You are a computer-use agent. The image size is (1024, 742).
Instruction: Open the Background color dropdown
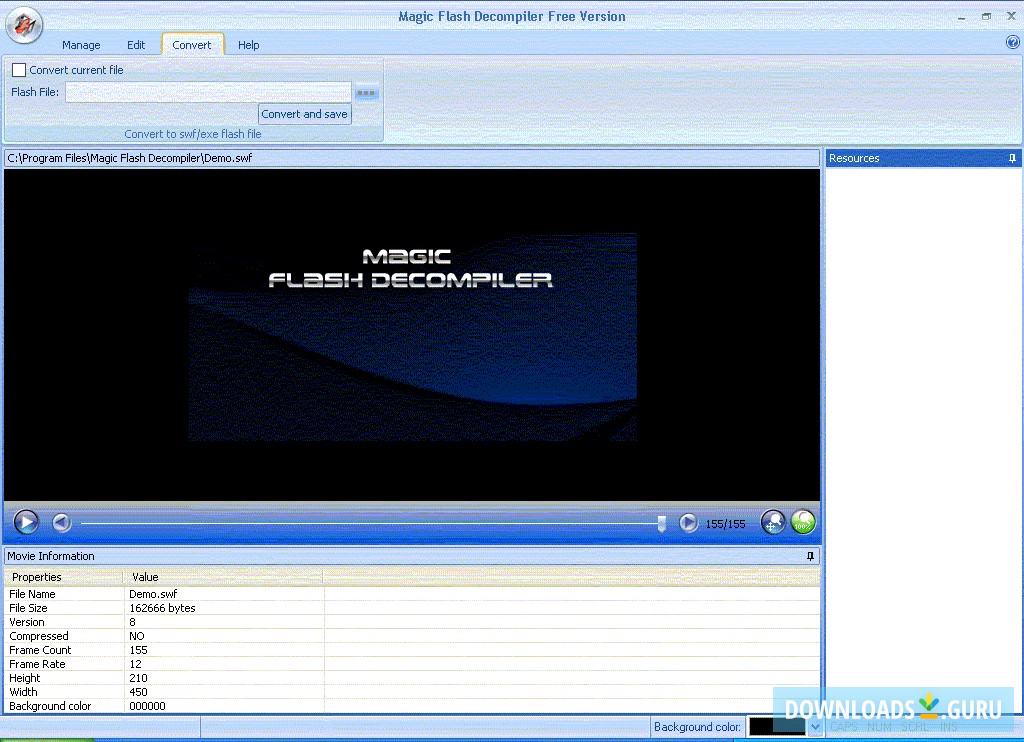point(816,726)
